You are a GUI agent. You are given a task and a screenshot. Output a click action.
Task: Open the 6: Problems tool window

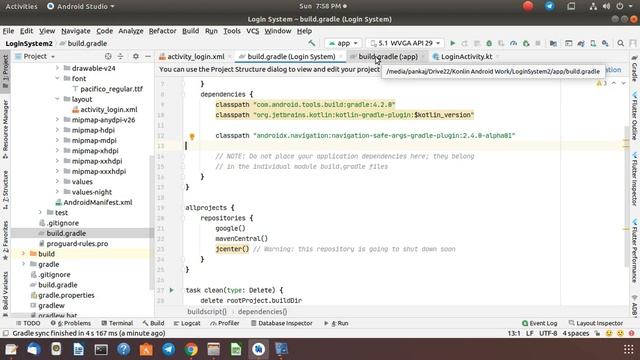71,323
